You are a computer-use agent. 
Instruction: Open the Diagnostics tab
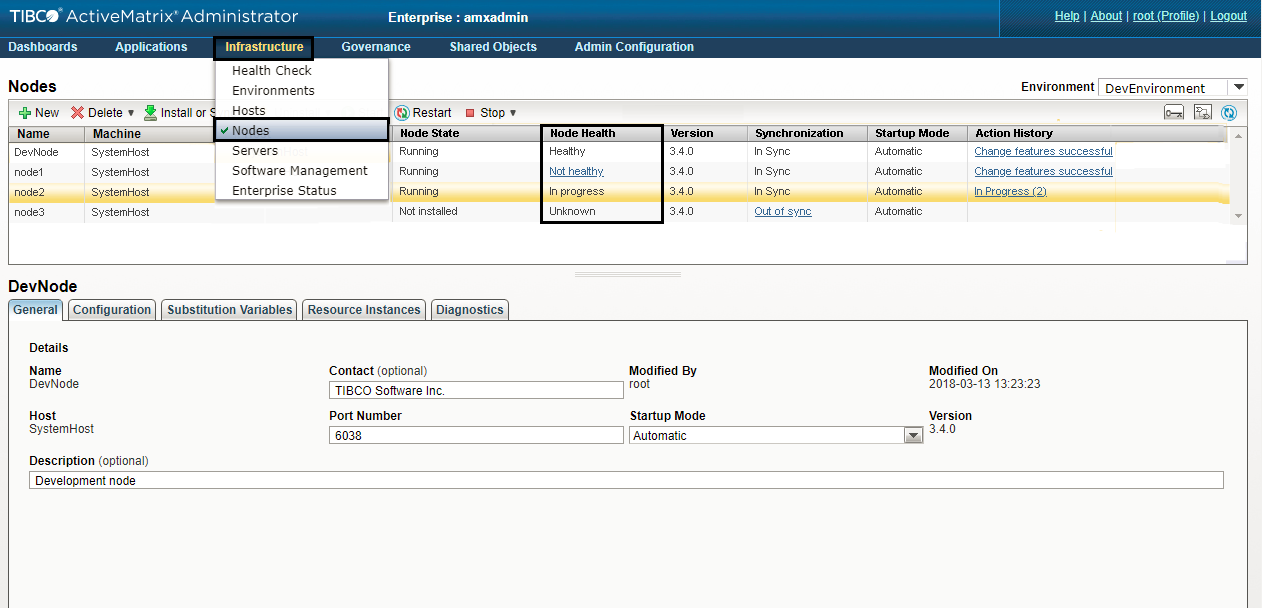[469, 310]
